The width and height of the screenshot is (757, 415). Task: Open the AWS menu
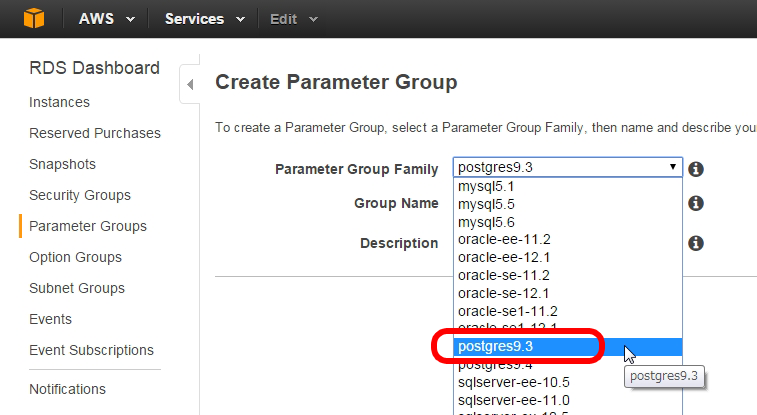click(107, 19)
